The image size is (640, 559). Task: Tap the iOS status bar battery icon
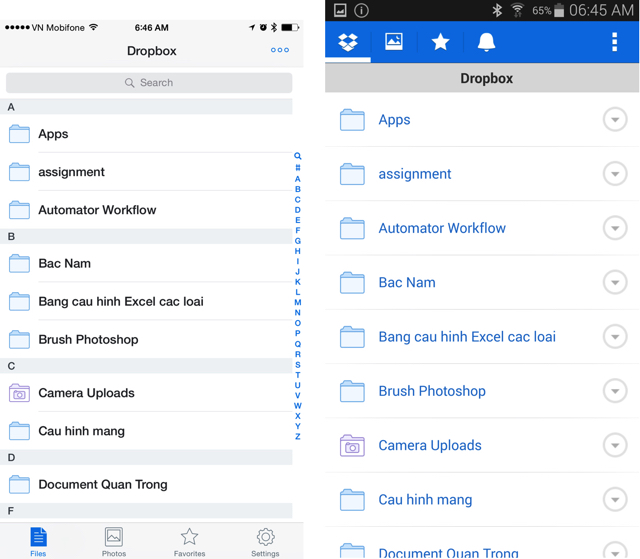[x=290, y=27]
